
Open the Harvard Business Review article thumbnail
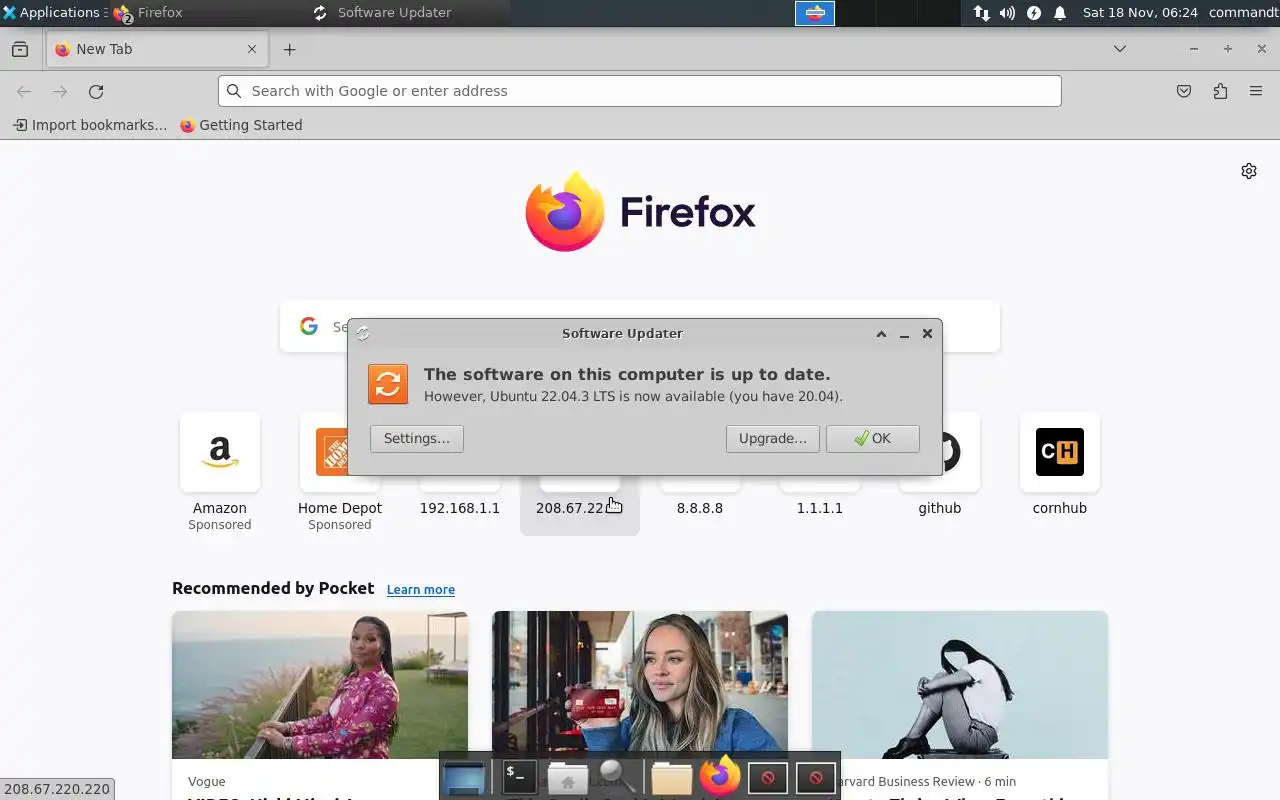point(960,685)
